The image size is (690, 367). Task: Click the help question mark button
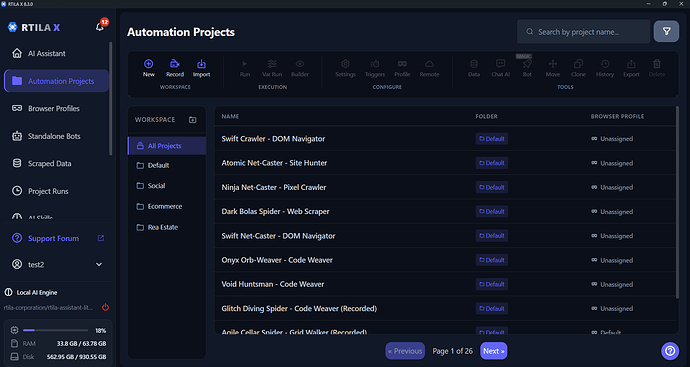pyautogui.click(x=670, y=351)
